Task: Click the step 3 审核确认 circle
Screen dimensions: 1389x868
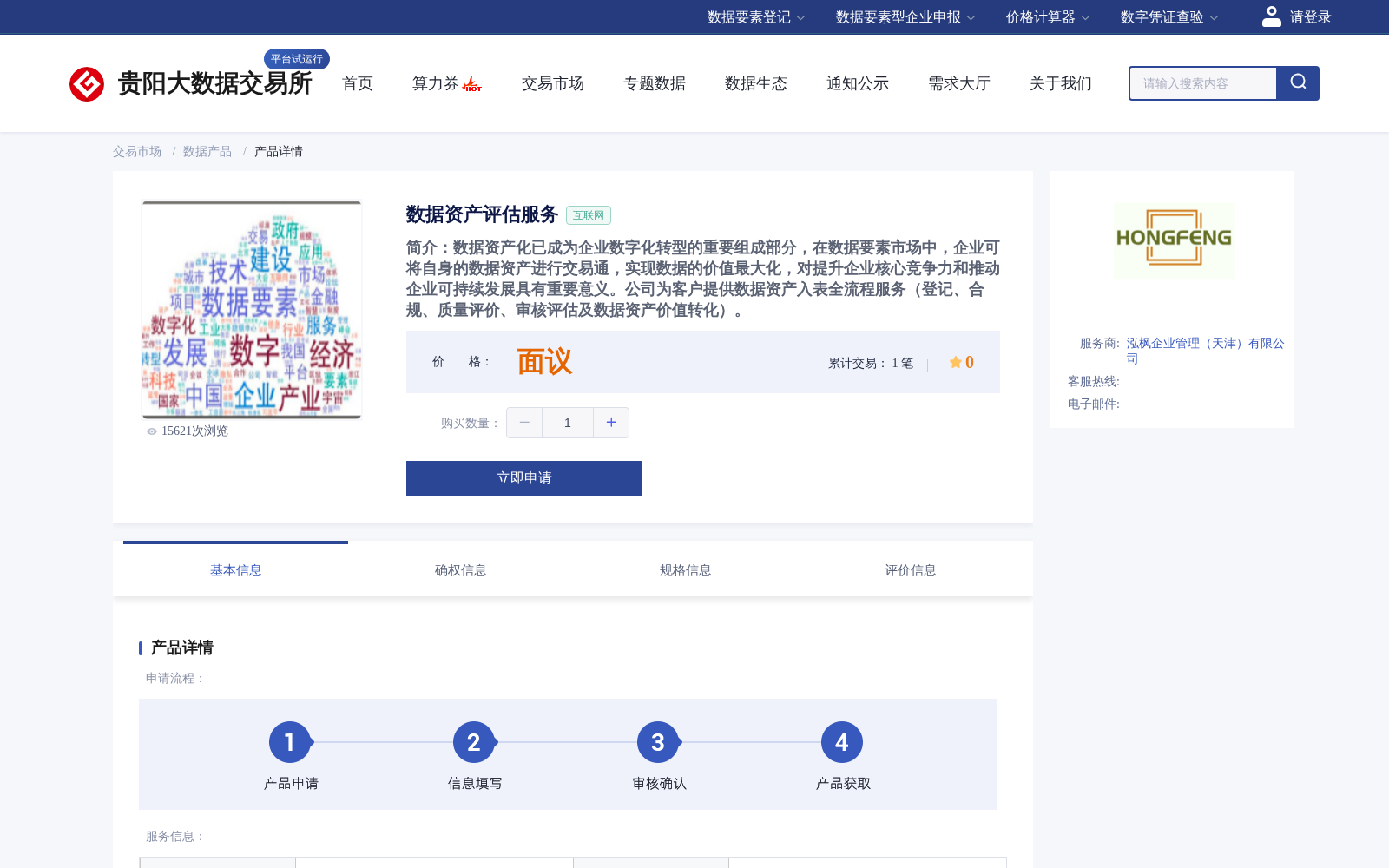Action: coord(658,742)
